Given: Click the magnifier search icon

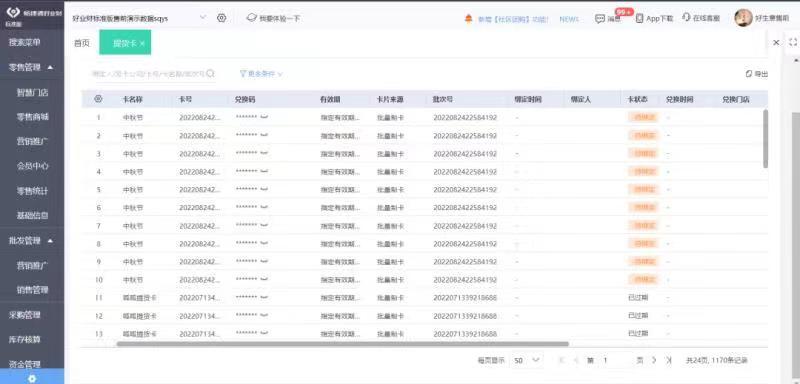Looking at the screenshot, I should (210, 74).
